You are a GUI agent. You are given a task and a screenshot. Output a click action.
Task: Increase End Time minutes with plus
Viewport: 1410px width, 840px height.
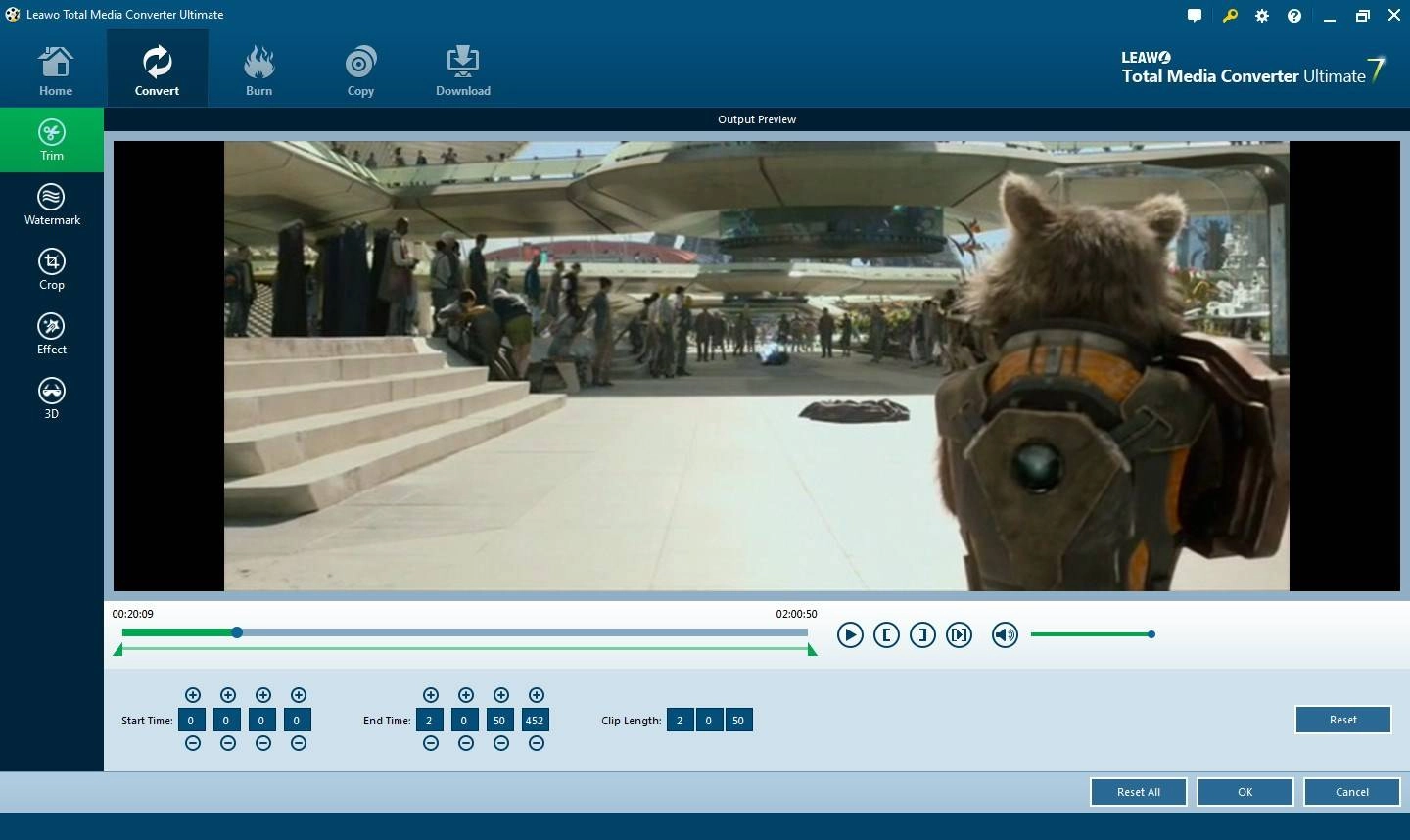pyautogui.click(x=466, y=695)
